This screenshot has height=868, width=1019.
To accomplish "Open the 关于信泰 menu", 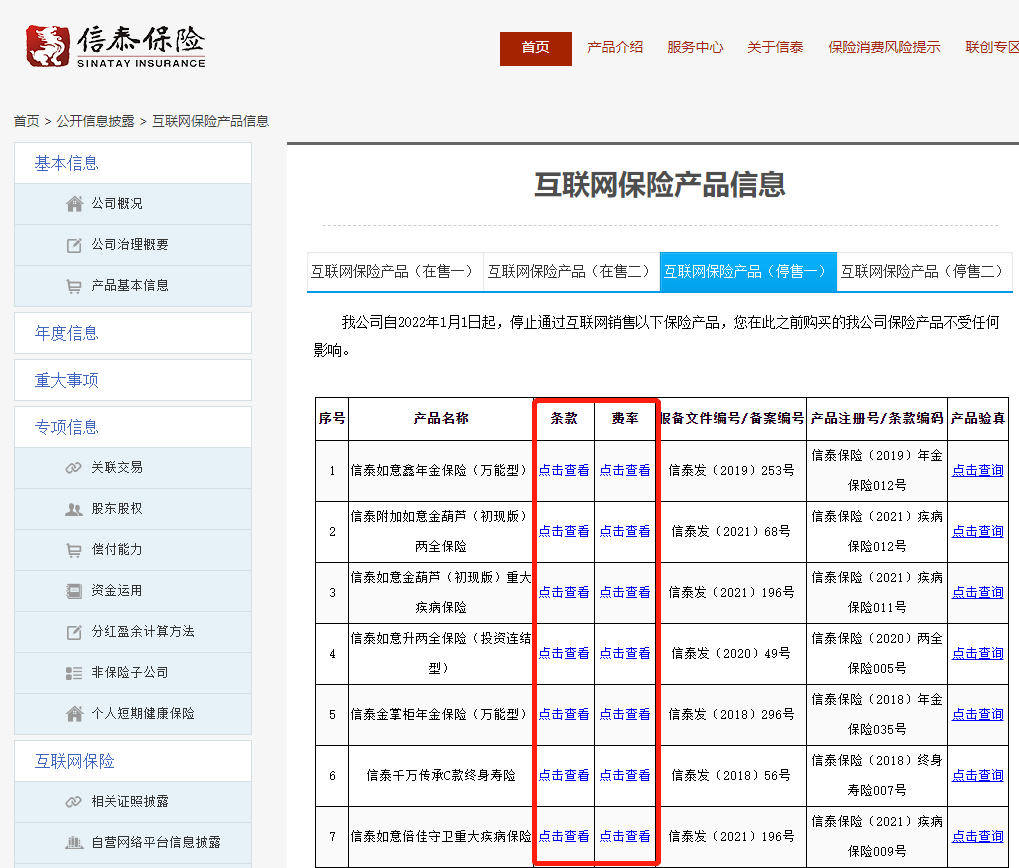I will (x=775, y=47).
